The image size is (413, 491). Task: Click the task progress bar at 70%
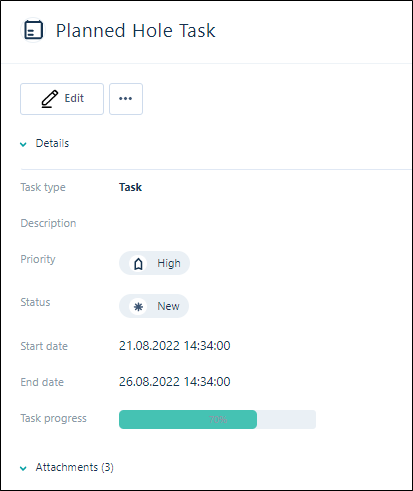point(217,419)
